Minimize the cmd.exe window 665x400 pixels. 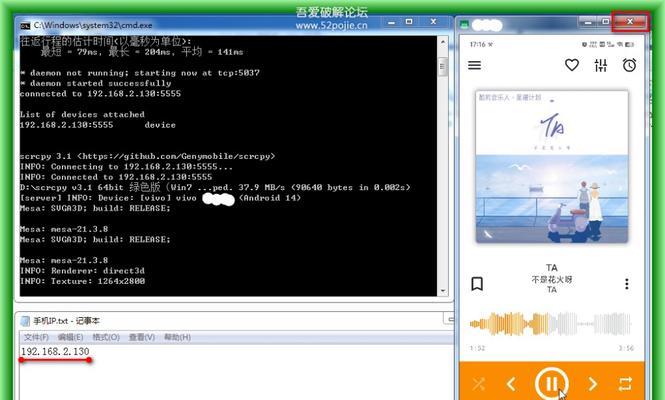coord(391,22)
